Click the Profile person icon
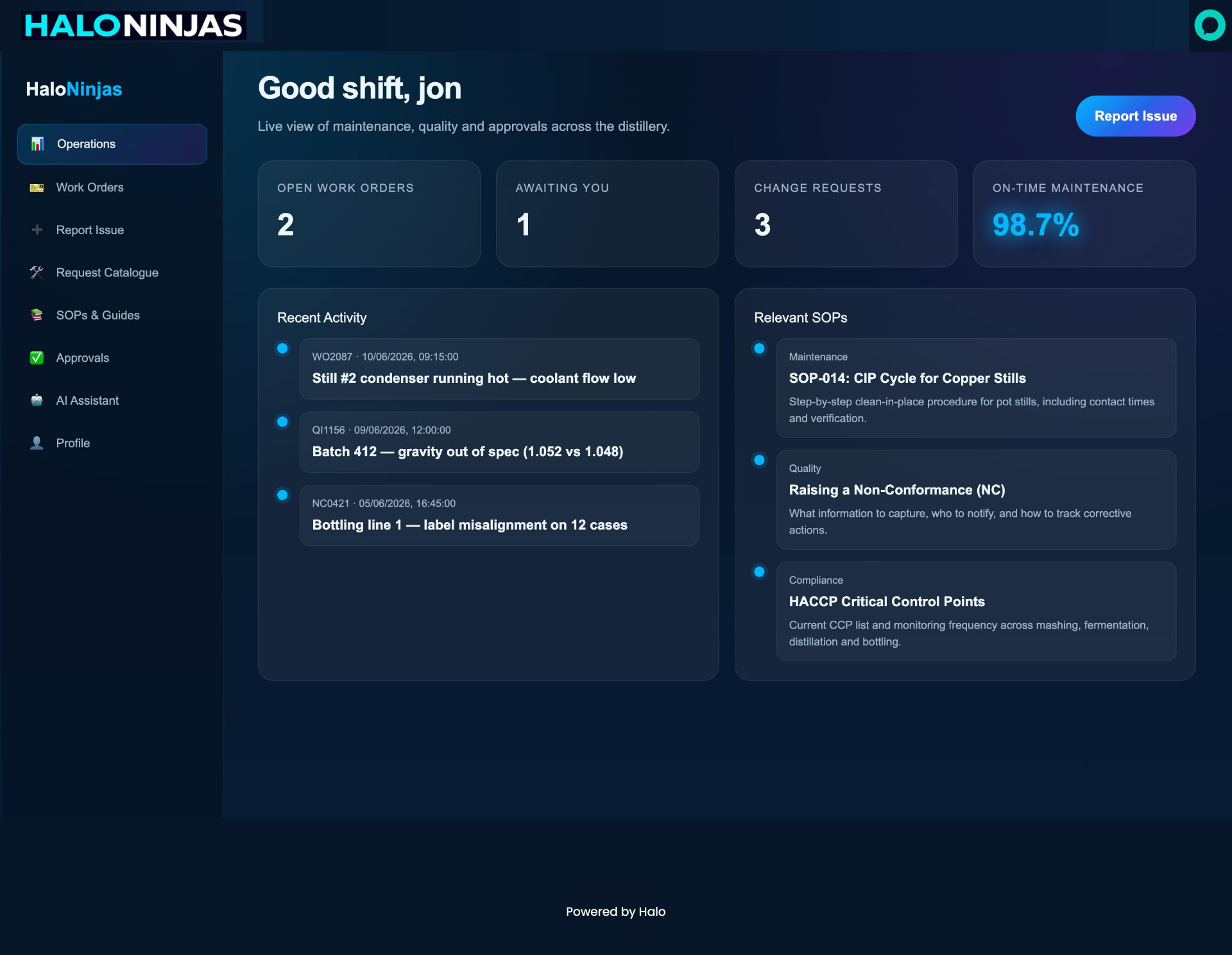The height and width of the screenshot is (955, 1232). (37, 443)
